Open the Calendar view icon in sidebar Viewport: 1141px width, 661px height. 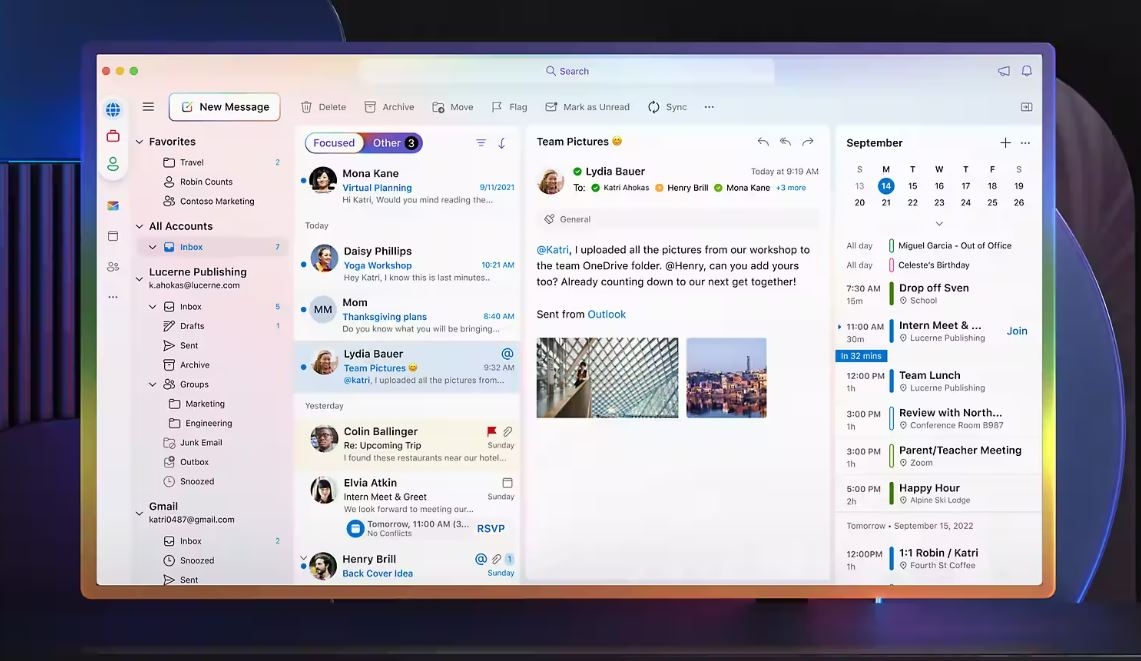(x=113, y=236)
